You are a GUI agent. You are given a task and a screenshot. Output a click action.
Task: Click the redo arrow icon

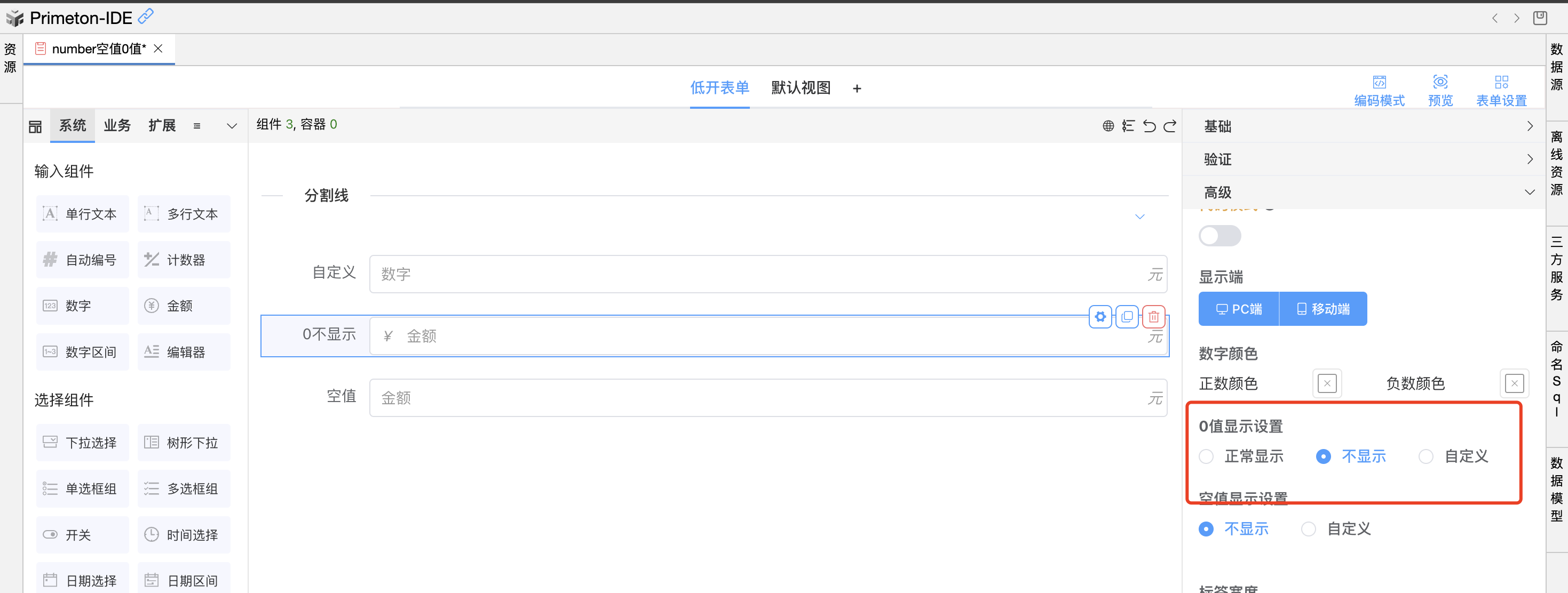pyautogui.click(x=1170, y=126)
